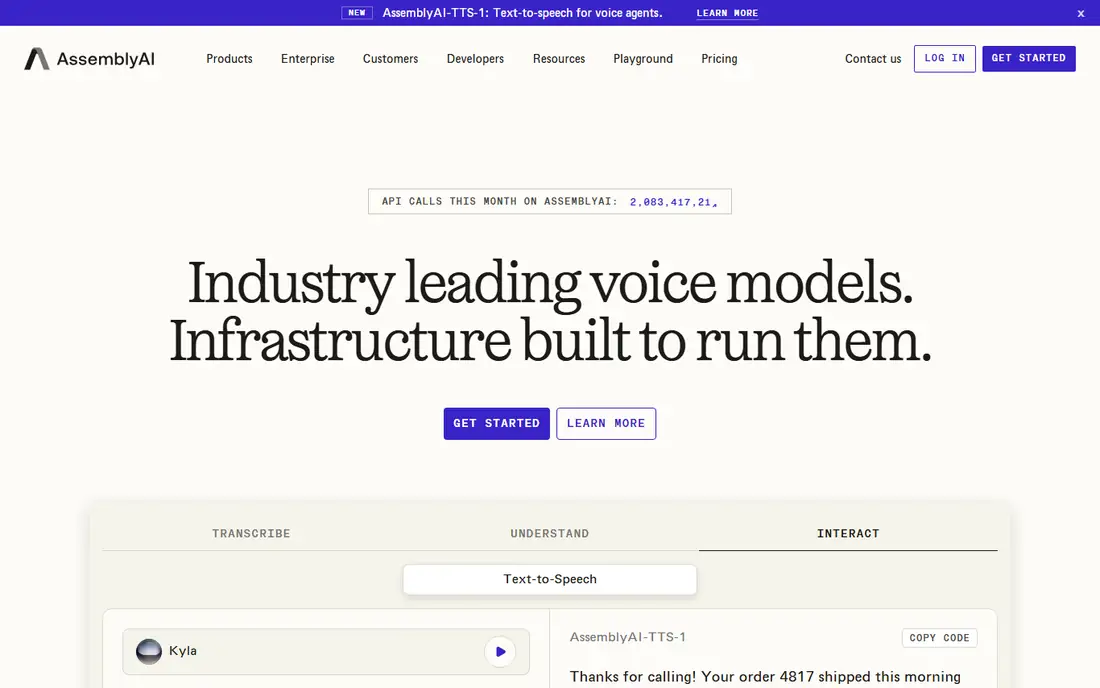Go to the Pricing page
This screenshot has width=1100, height=688.
click(x=720, y=59)
